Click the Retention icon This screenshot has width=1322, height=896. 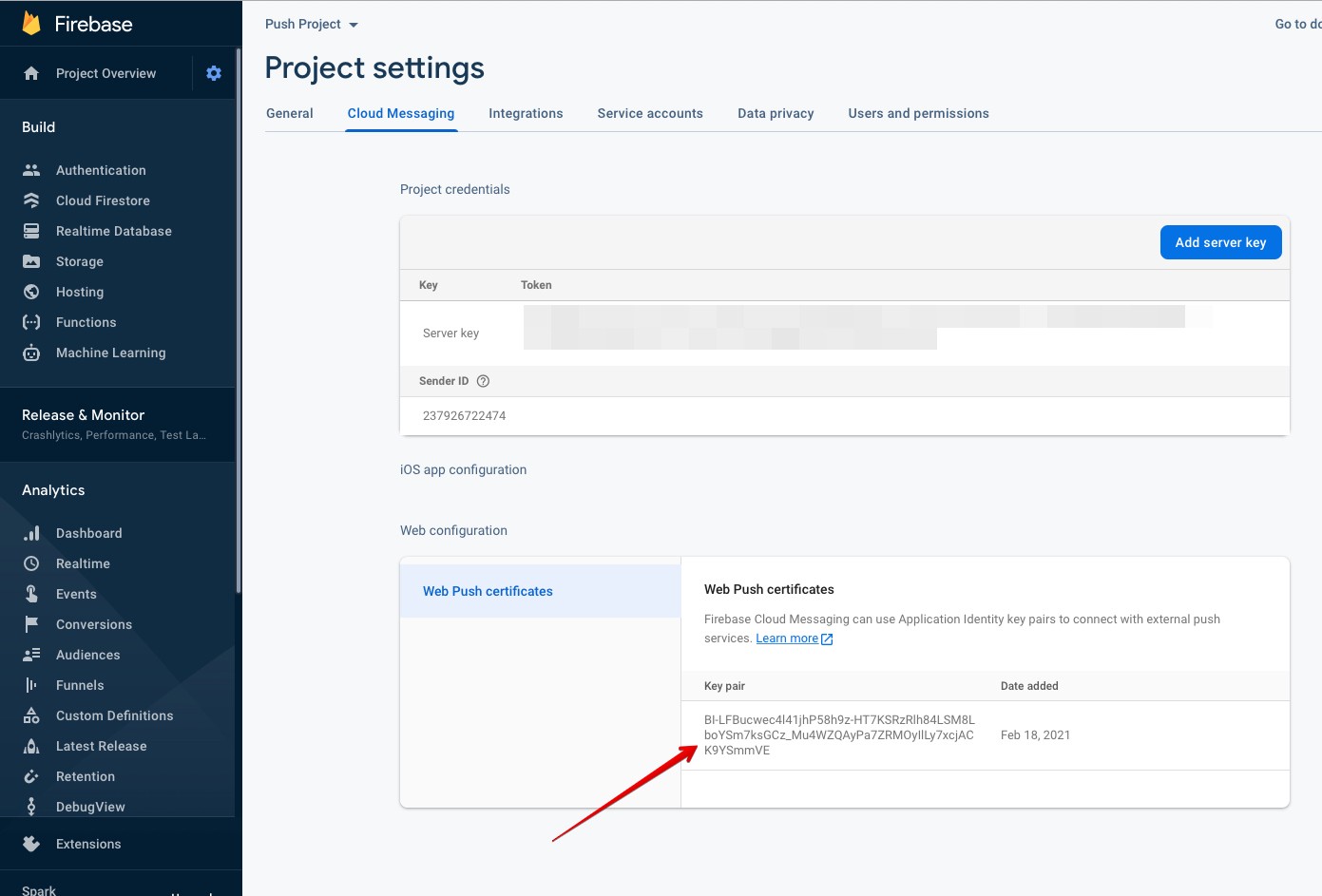point(31,776)
